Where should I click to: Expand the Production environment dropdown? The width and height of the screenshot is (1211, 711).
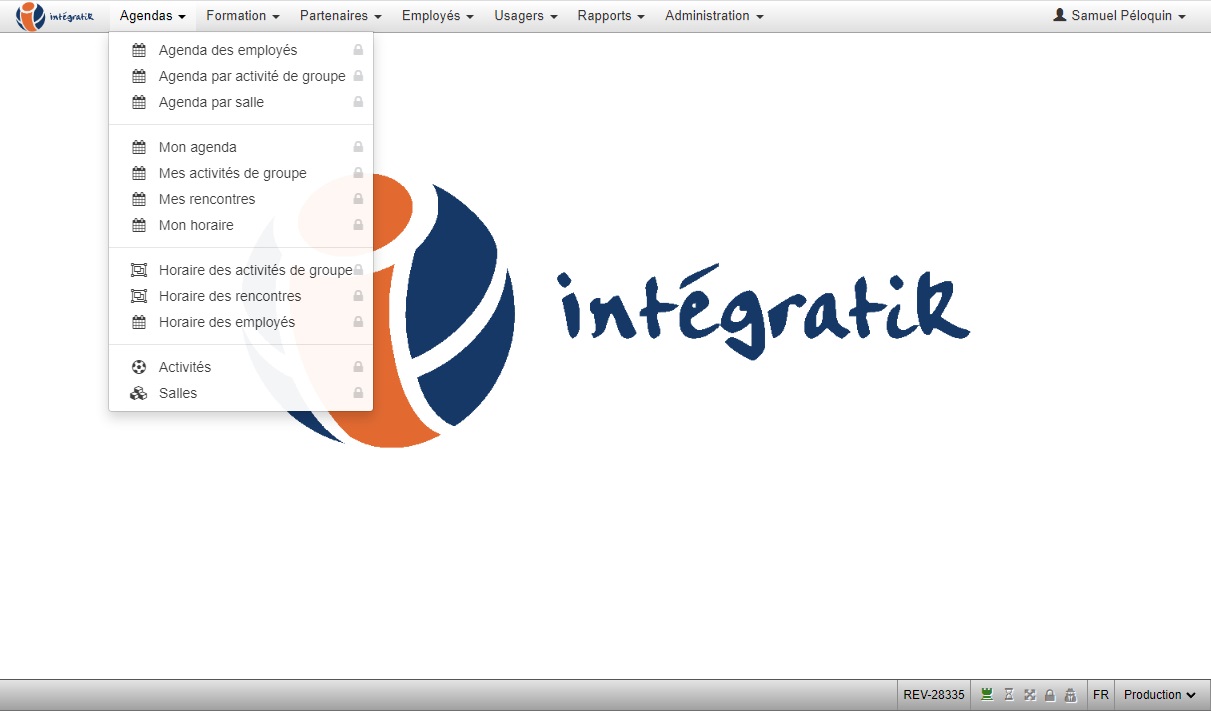pyautogui.click(x=1160, y=695)
